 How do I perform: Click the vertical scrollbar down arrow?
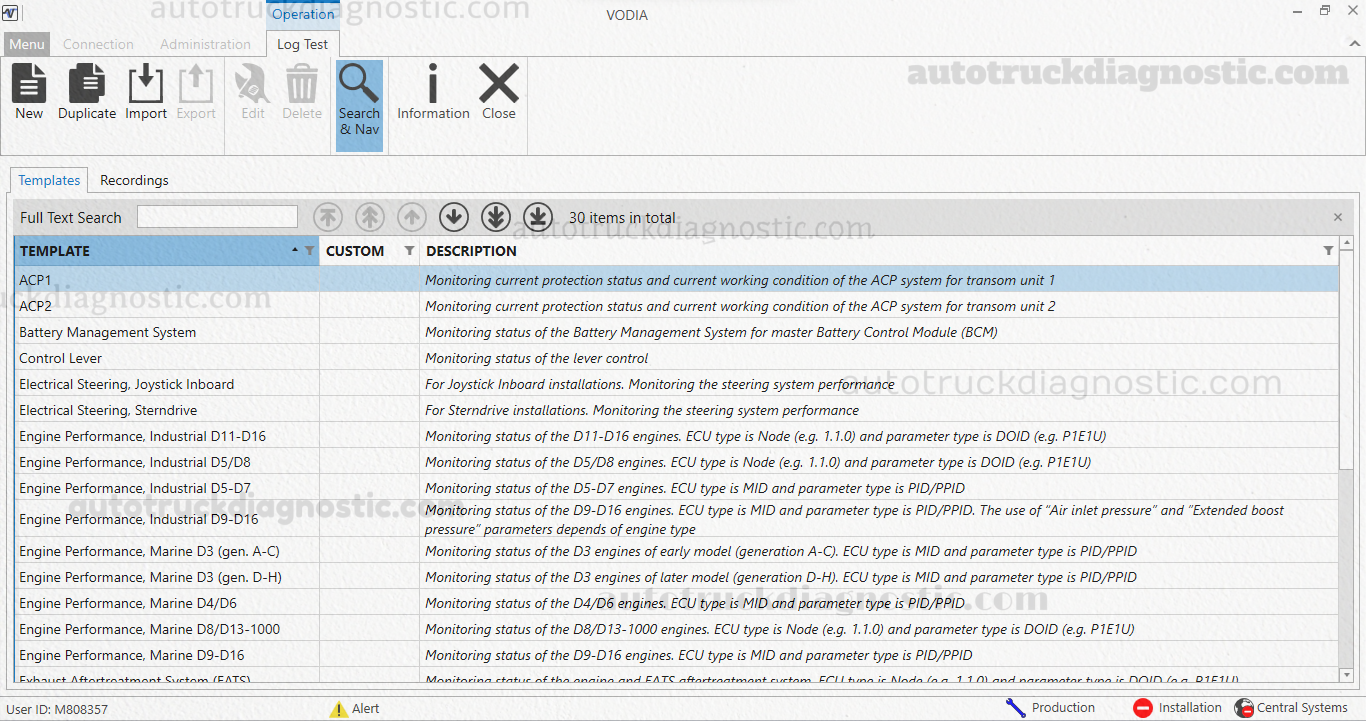[1346, 676]
